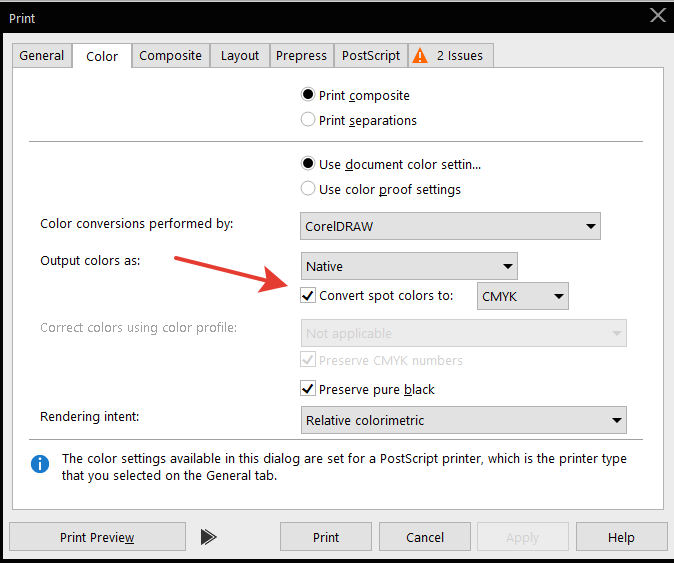
Task: Open the CMYK spot color dropdown
Action: click(523, 296)
